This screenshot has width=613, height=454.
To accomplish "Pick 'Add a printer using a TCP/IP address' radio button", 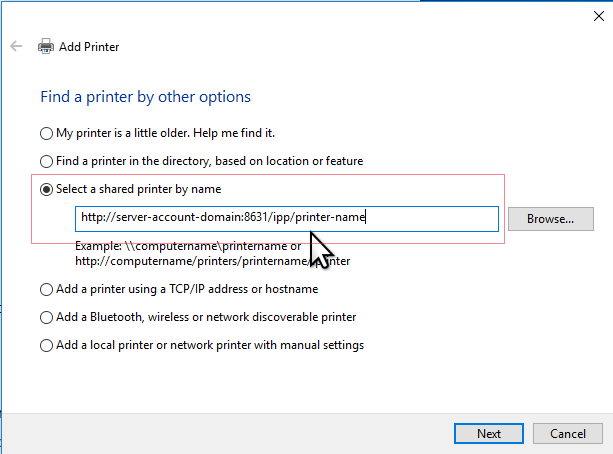I will pos(46,289).
